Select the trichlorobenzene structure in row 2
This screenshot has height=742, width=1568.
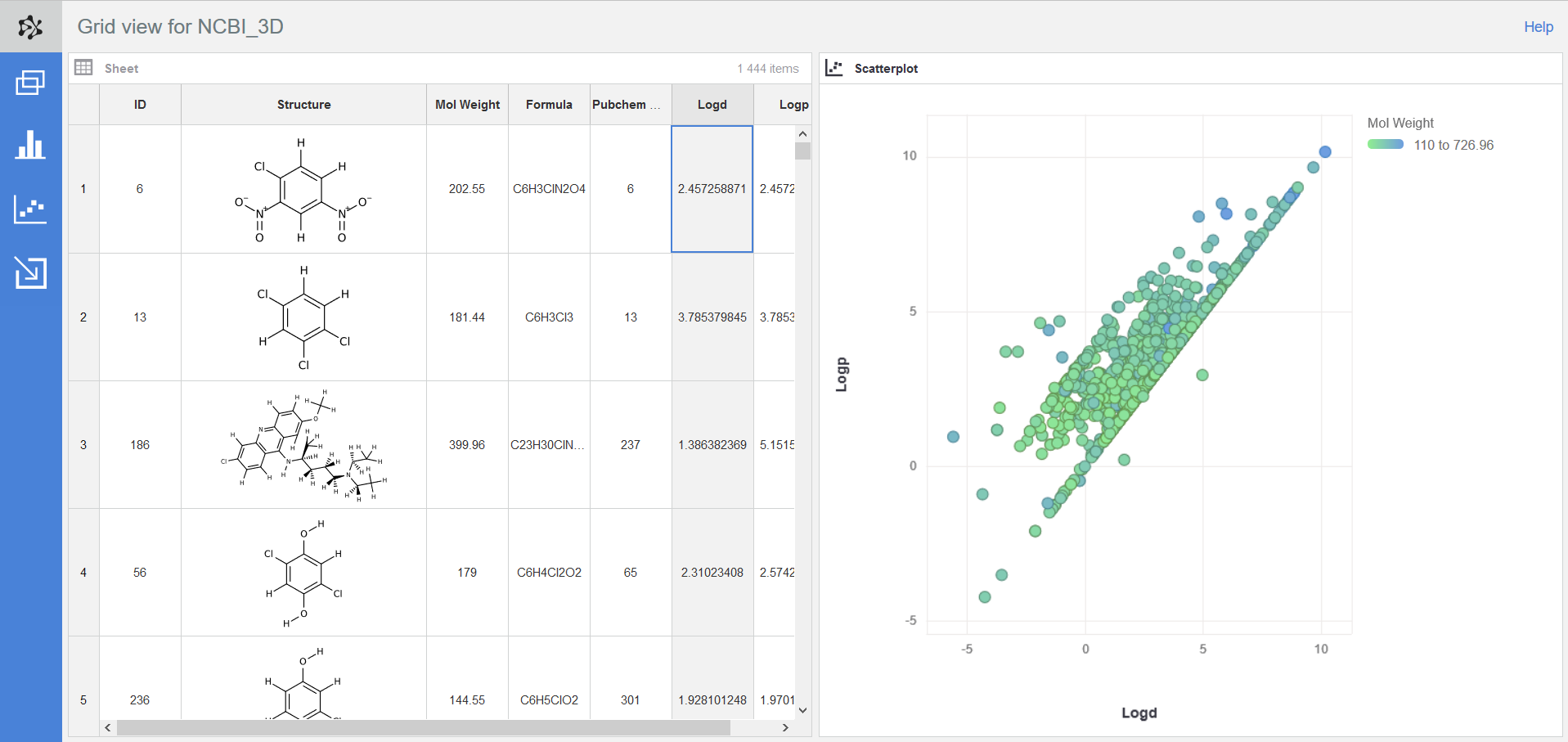click(303, 317)
